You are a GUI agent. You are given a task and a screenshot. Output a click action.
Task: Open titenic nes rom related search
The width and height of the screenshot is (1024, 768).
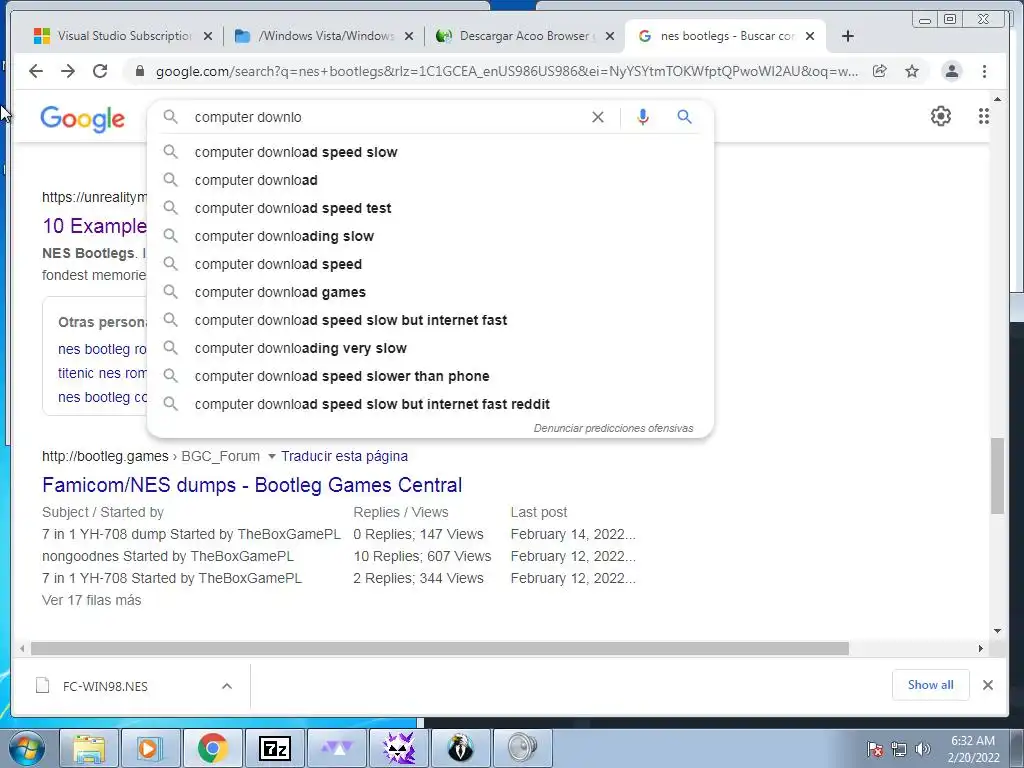[103, 373]
